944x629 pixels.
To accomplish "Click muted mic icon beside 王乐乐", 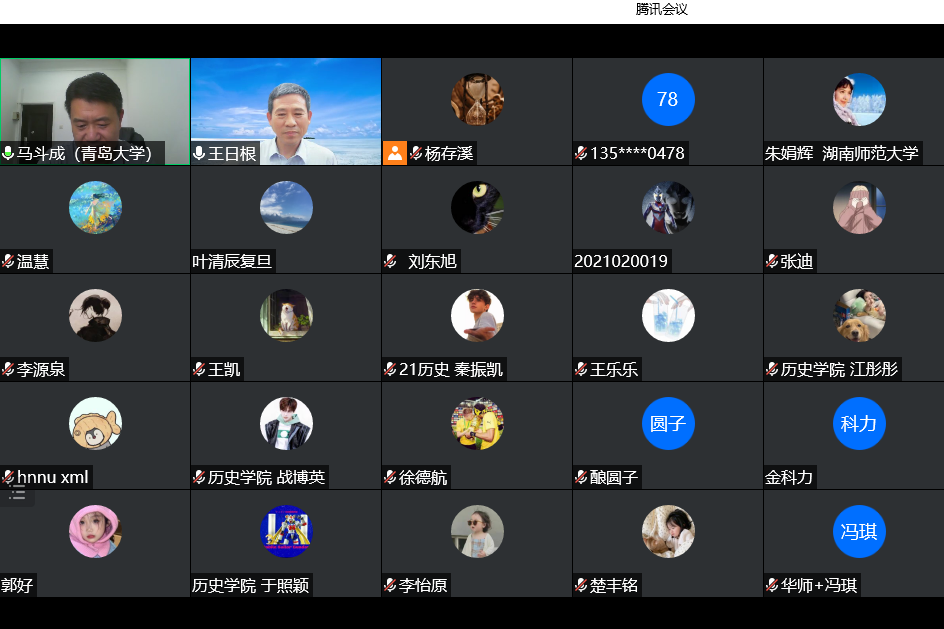I will 581,369.
